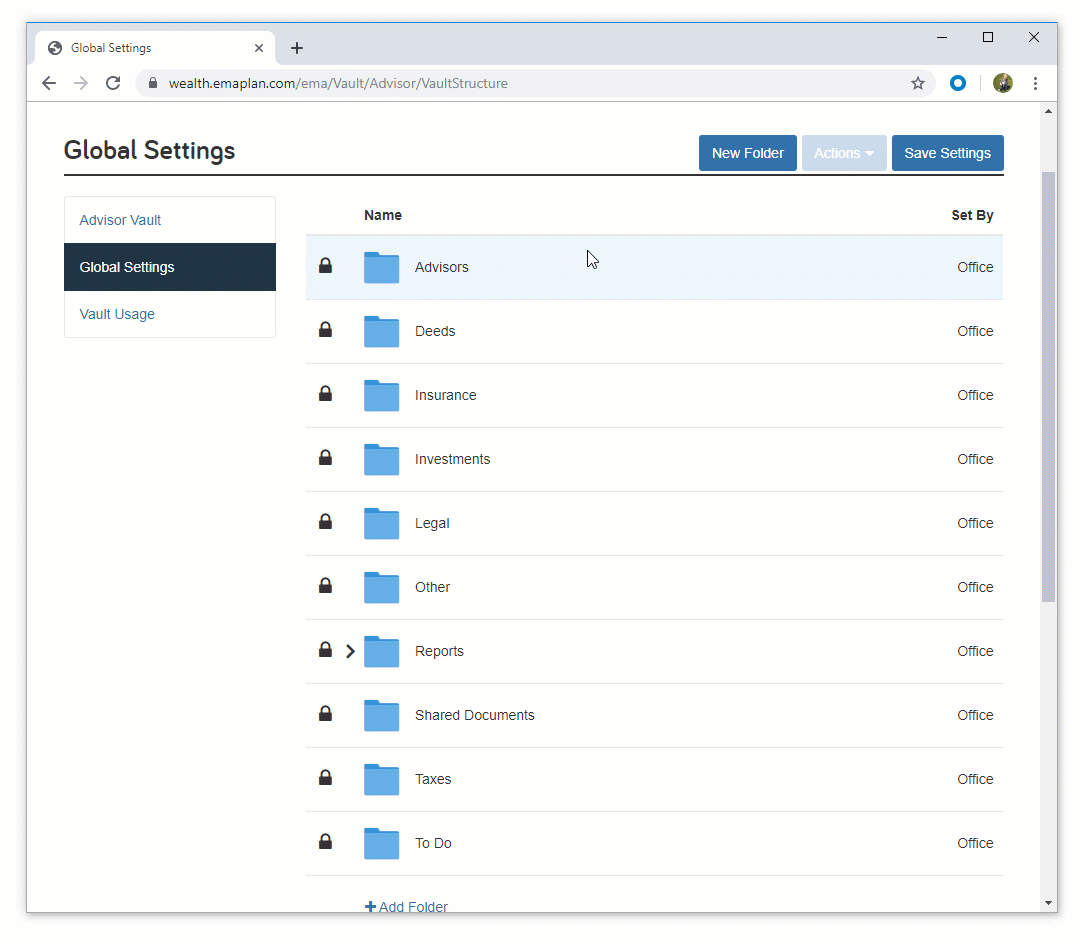Click the lock icon beside Insurance folder
The image size is (1080, 944).
[x=325, y=394]
